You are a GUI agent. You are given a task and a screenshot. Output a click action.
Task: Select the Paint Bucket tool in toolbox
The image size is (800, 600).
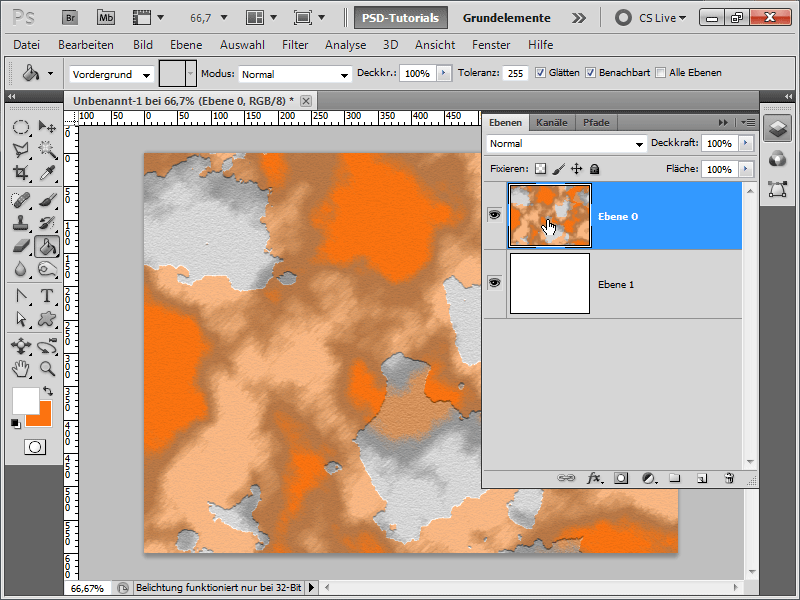pyautogui.click(x=47, y=246)
